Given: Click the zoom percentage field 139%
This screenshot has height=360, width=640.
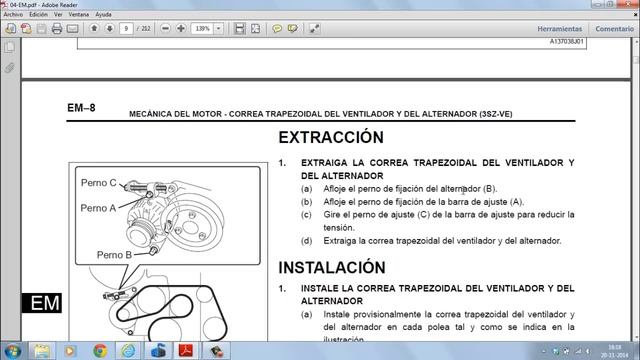Looking at the screenshot, I should pos(202,29).
